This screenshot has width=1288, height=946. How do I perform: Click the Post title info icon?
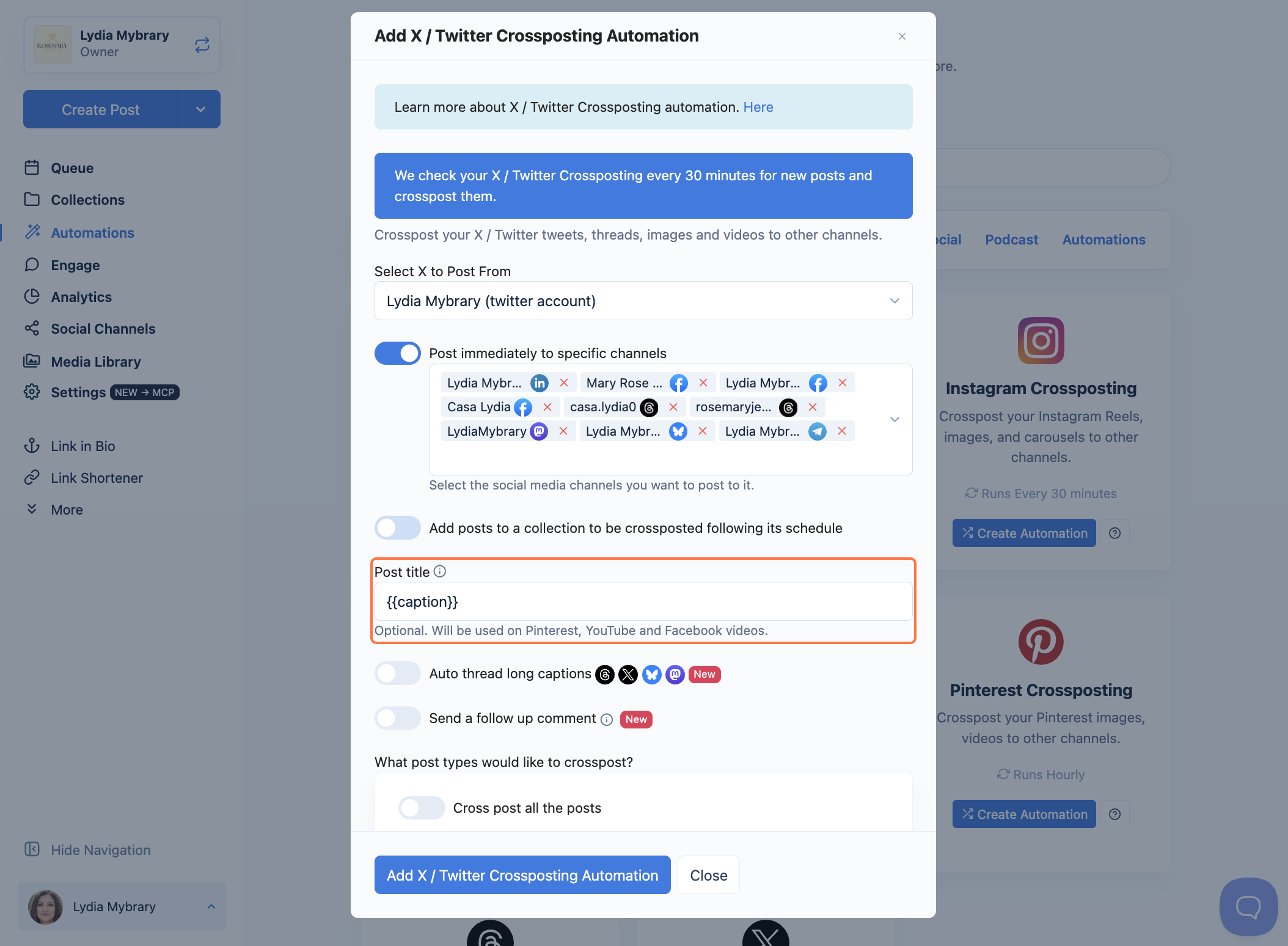click(440, 571)
